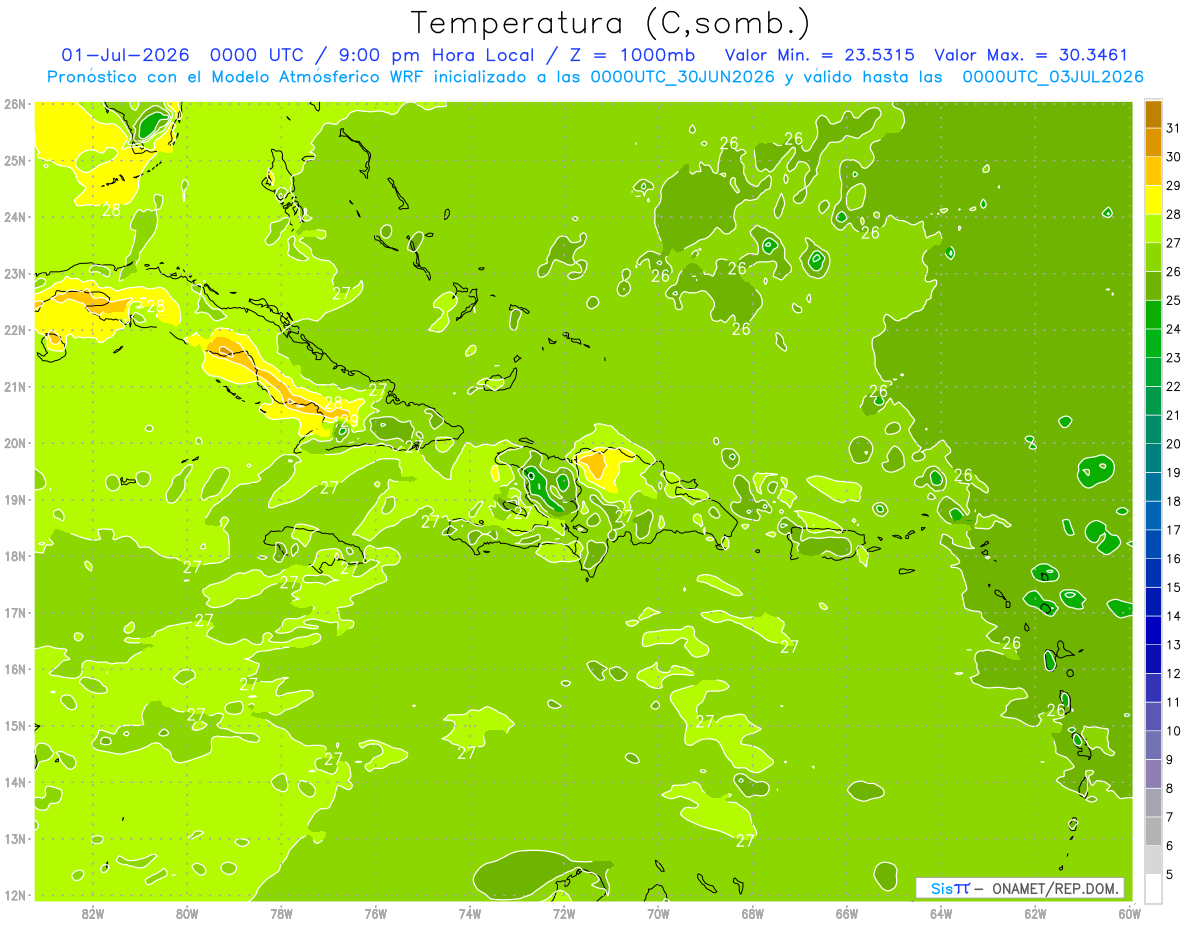Click the color scale legend value 10
The width and height of the screenshot is (1200, 927).
click(1174, 731)
